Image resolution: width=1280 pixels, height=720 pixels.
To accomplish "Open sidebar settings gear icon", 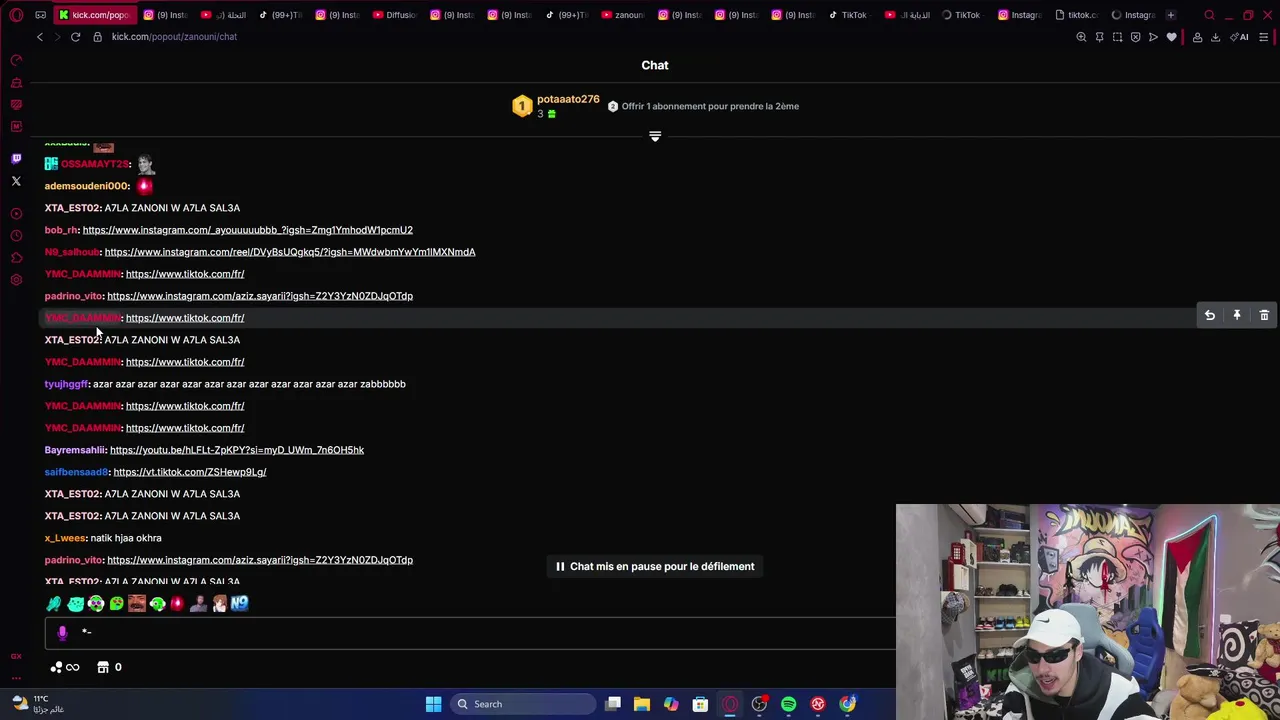I will point(16,280).
